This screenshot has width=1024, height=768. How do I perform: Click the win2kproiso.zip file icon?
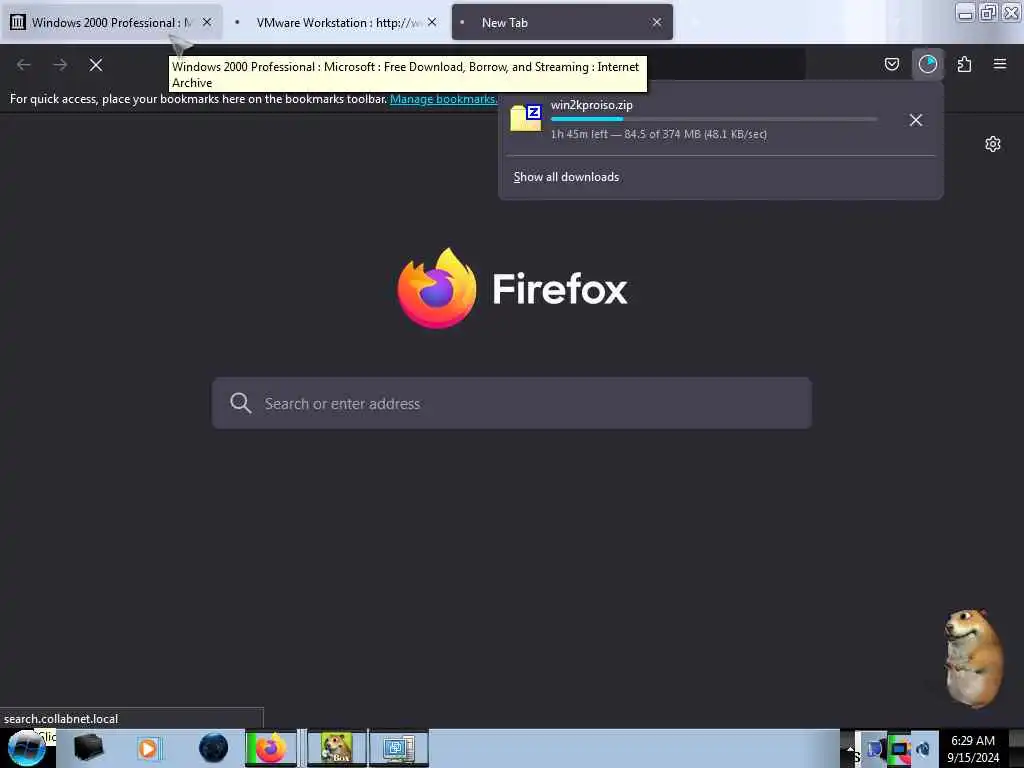(526, 118)
